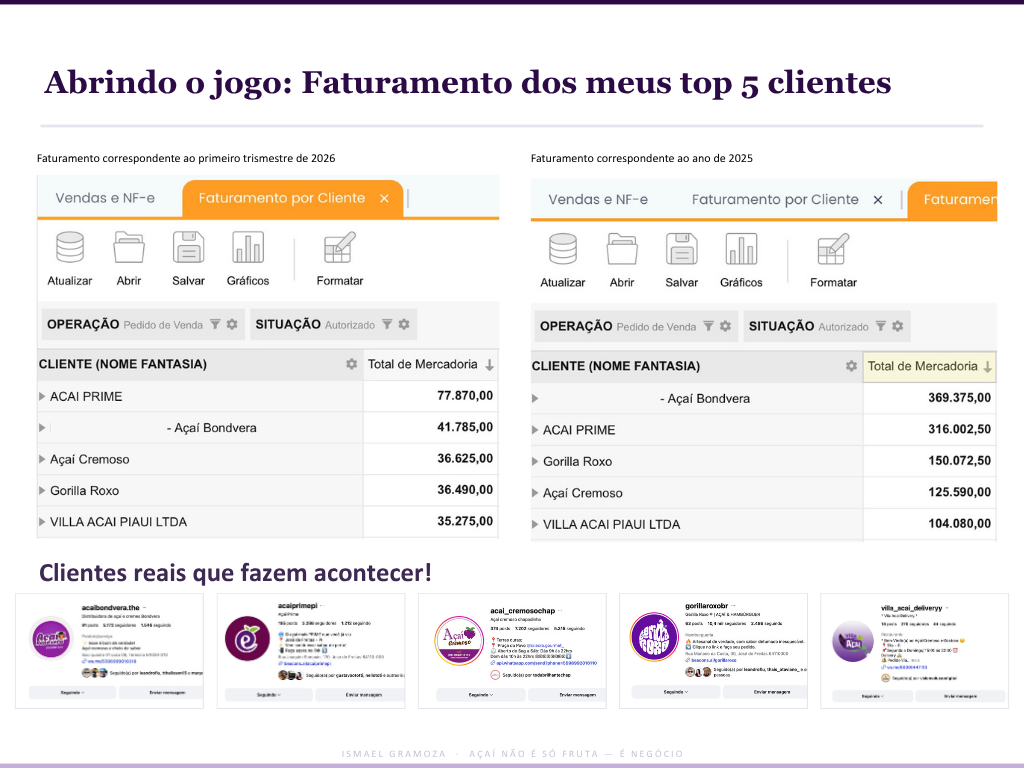This screenshot has height=768, width=1024.
Task: Click Seguindo button on villa_acai_deliveryy profile
Action: 871,696
